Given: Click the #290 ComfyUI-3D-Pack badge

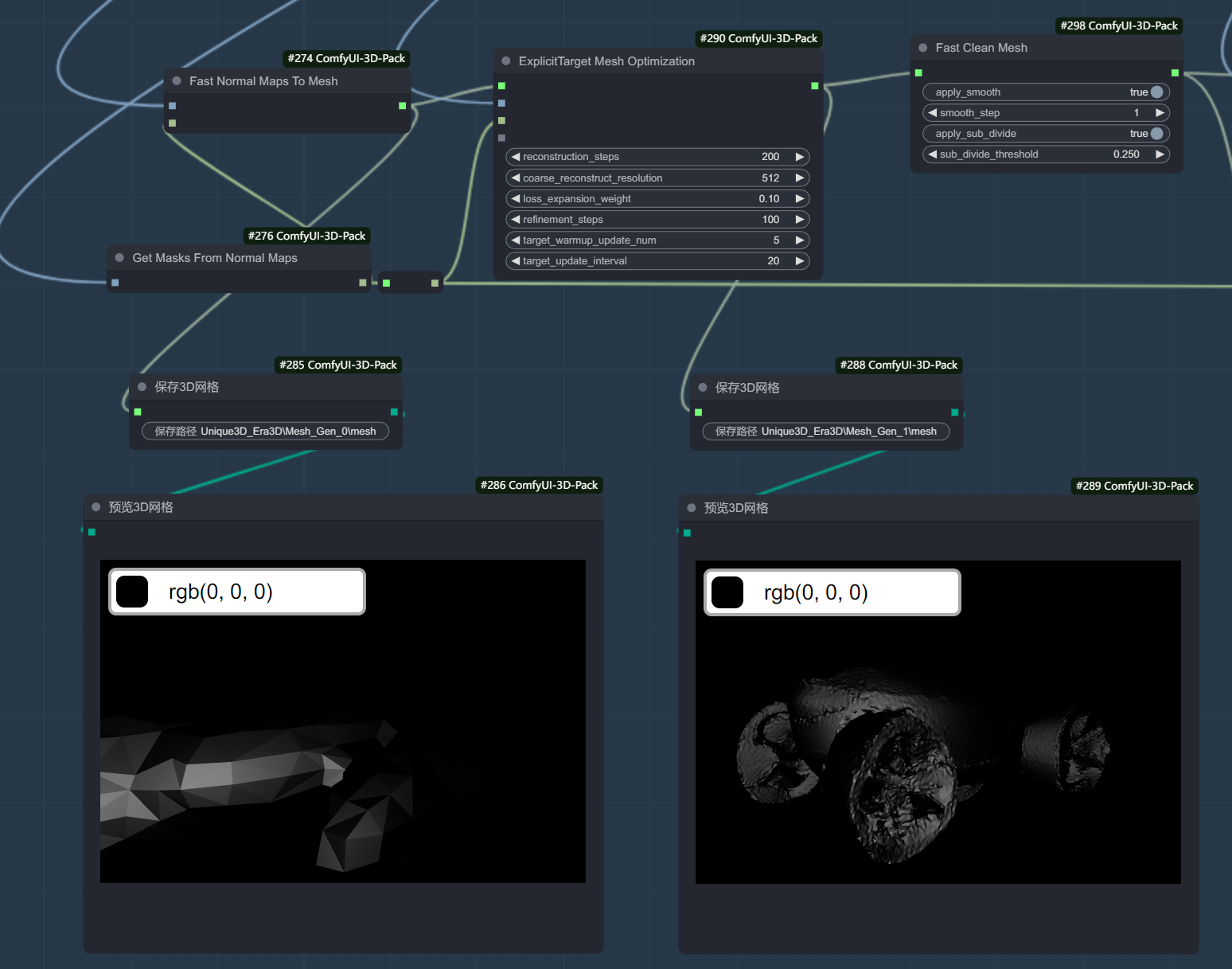Looking at the screenshot, I should click(758, 38).
